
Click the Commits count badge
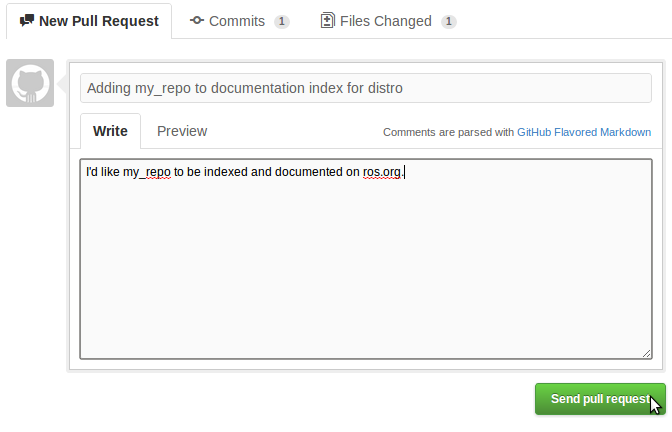tap(282, 22)
